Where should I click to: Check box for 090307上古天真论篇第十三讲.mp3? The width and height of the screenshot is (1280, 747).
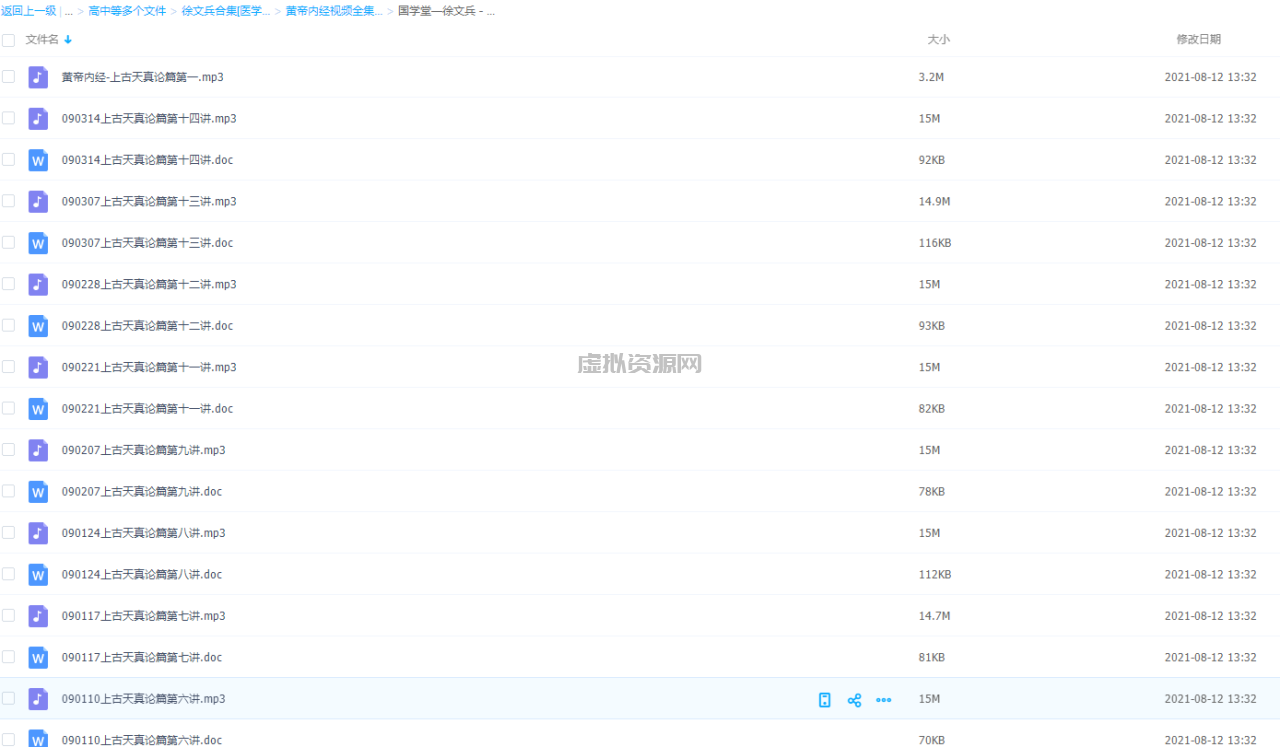click(8, 201)
